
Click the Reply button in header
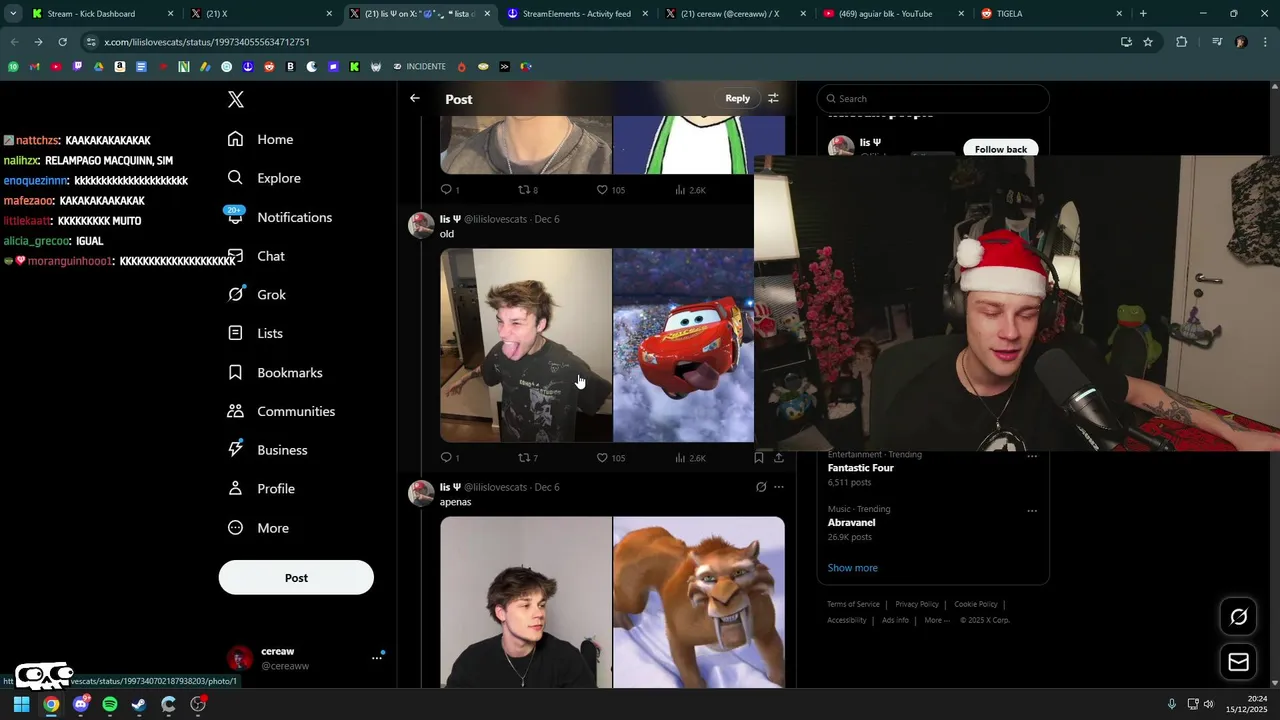tap(738, 98)
